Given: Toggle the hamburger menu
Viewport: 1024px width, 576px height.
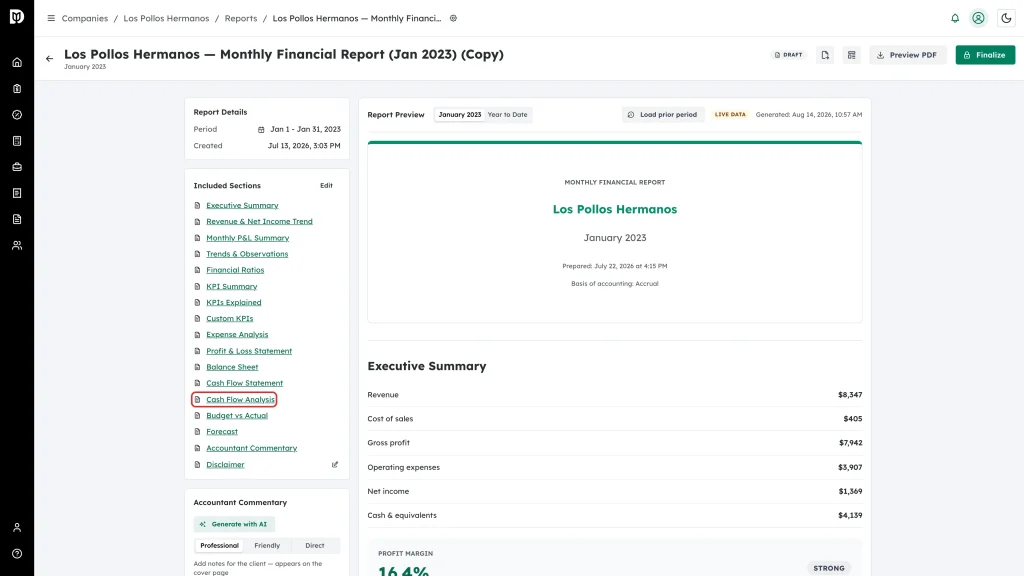Looking at the screenshot, I should tap(51, 18).
